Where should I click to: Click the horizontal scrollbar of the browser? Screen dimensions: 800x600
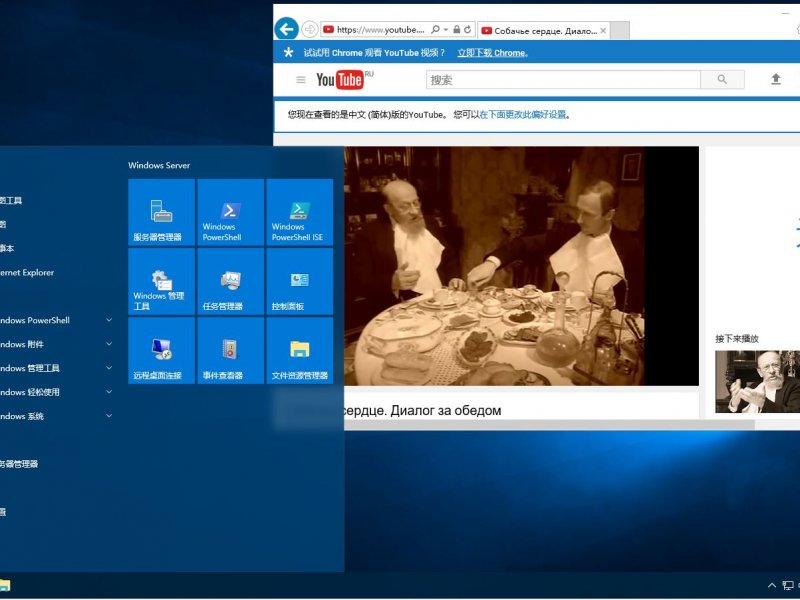coord(549,424)
